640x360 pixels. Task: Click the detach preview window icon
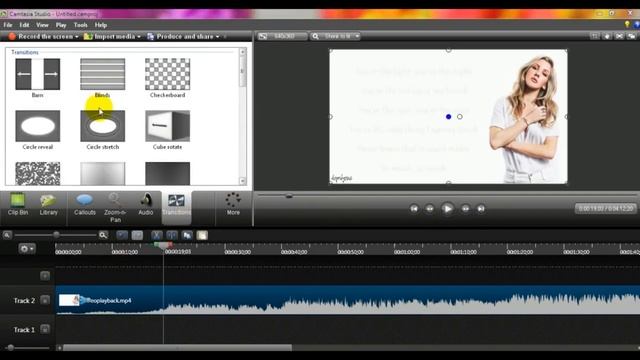point(631,36)
